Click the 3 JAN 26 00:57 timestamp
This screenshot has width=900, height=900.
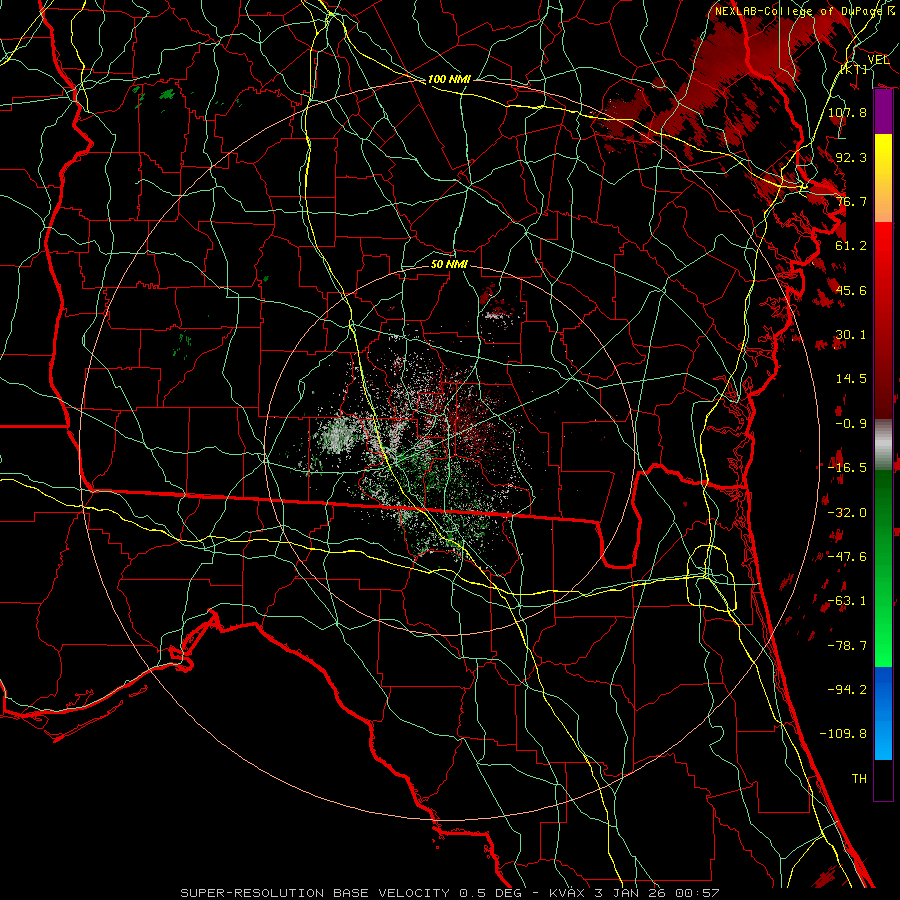tap(659, 893)
